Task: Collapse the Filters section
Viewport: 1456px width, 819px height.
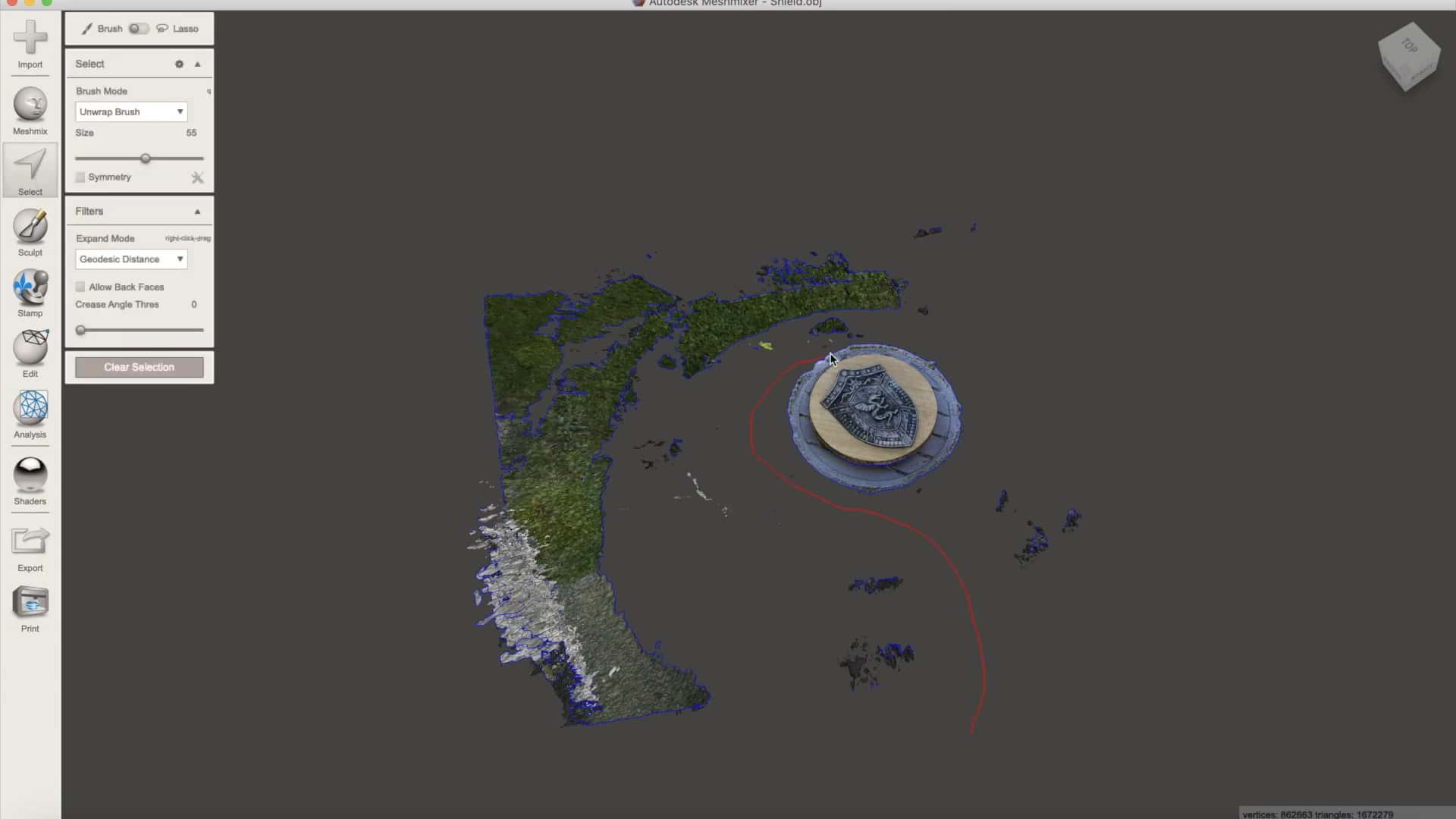Action: pyautogui.click(x=197, y=212)
